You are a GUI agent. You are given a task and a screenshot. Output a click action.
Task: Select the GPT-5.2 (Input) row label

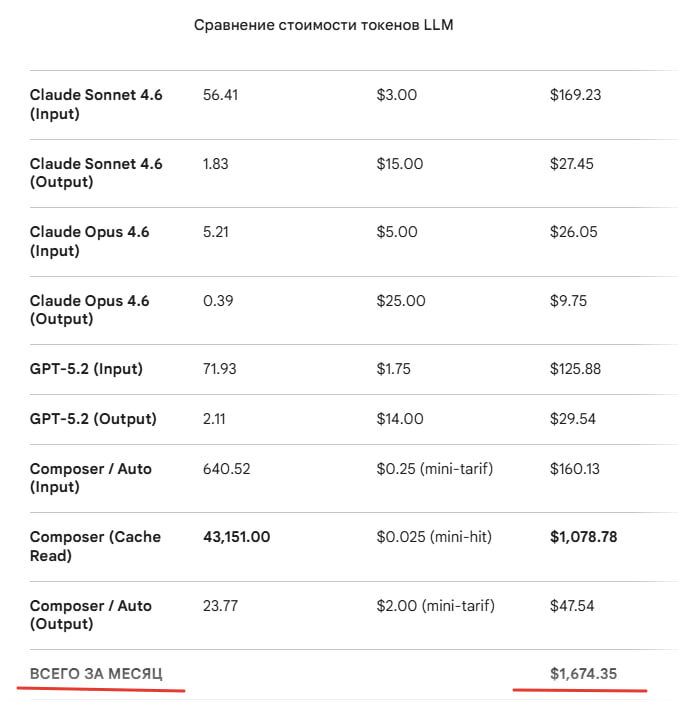tap(86, 369)
